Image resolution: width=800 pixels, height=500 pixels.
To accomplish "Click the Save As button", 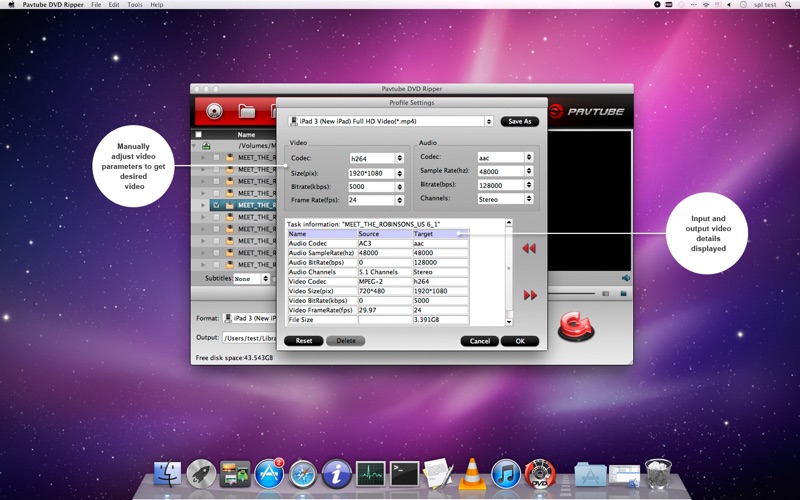I will pos(520,121).
